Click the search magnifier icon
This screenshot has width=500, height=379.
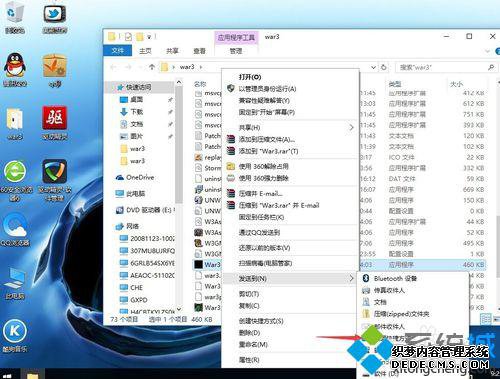pos(491,67)
